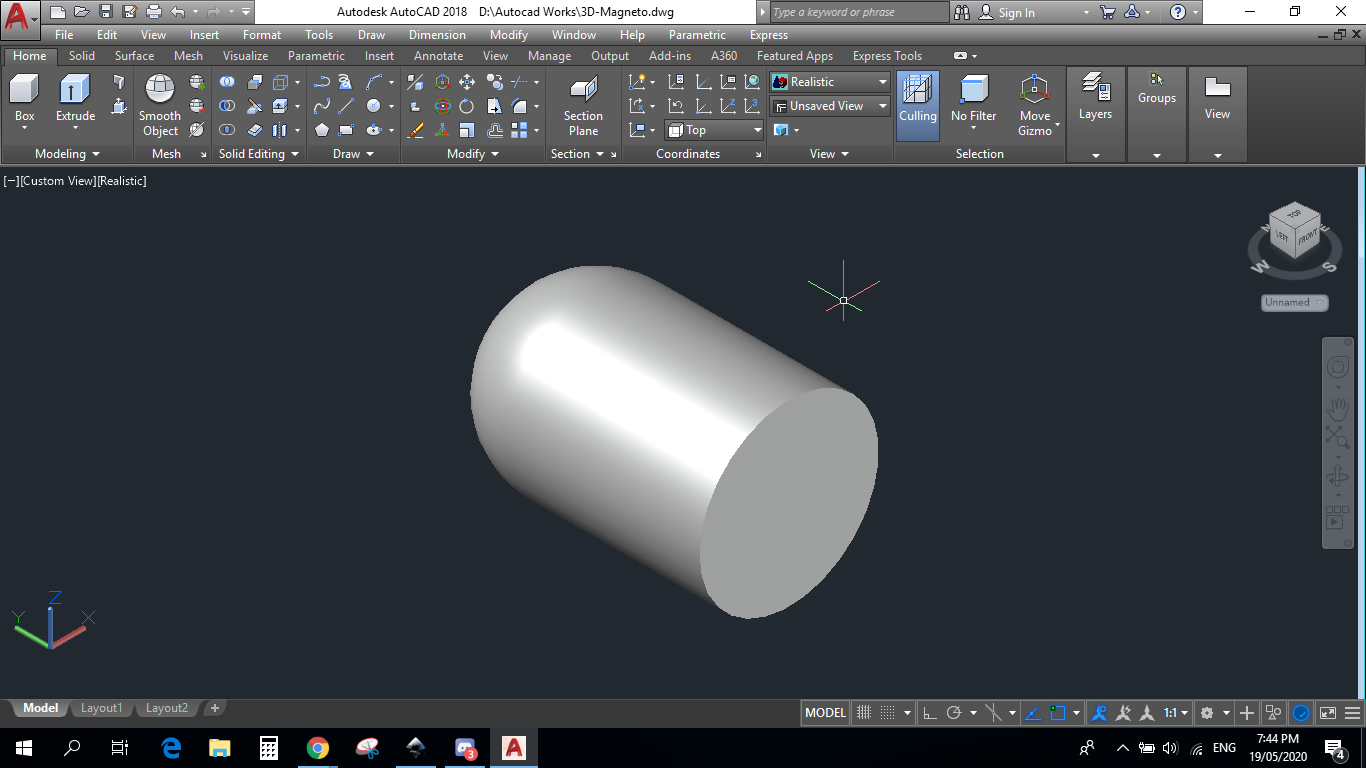Image resolution: width=1366 pixels, height=768 pixels.
Task: Expand the Modeling panel
Action: point(67,154)
